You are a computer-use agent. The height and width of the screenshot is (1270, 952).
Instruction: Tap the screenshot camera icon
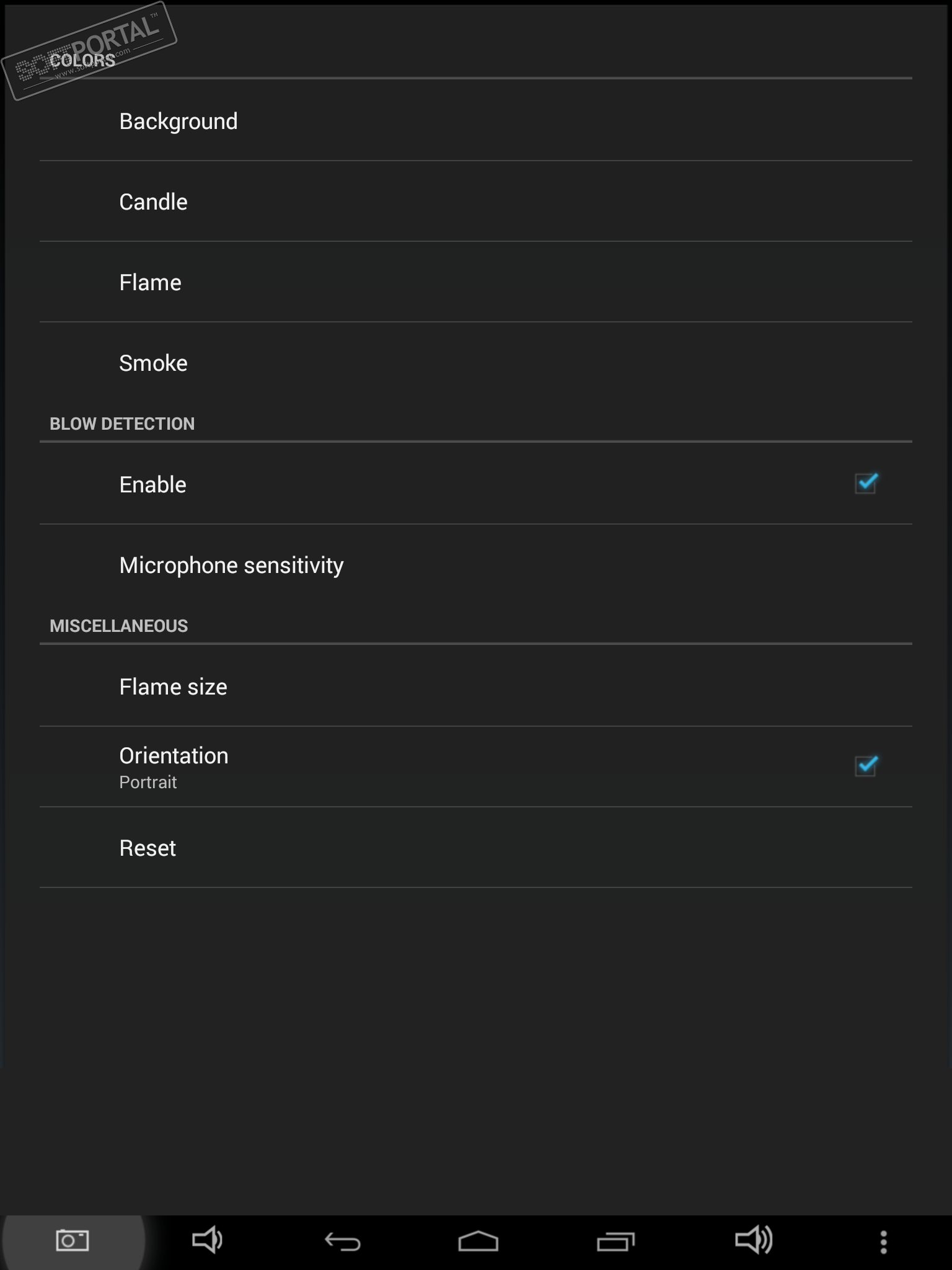72,1241
